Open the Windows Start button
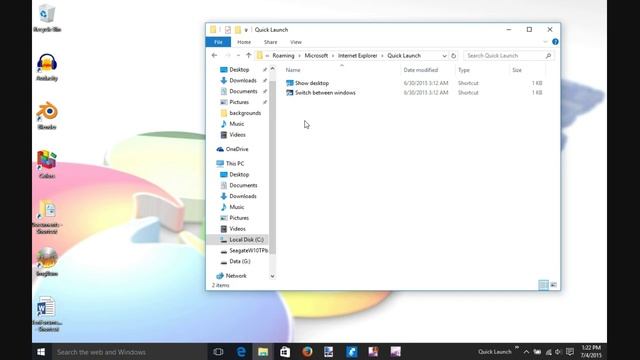The height and width of the screenshot is (360, 640). click(41, 352)
